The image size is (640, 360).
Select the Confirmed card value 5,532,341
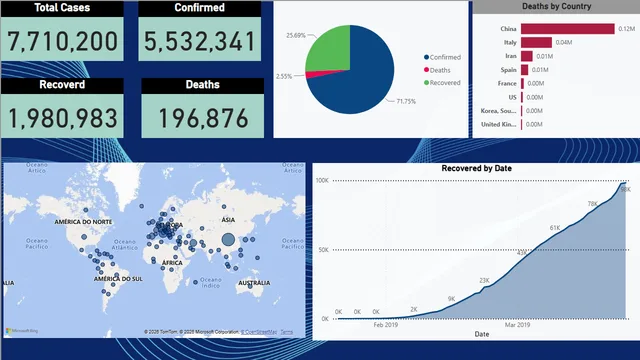(x=200, y=42)
